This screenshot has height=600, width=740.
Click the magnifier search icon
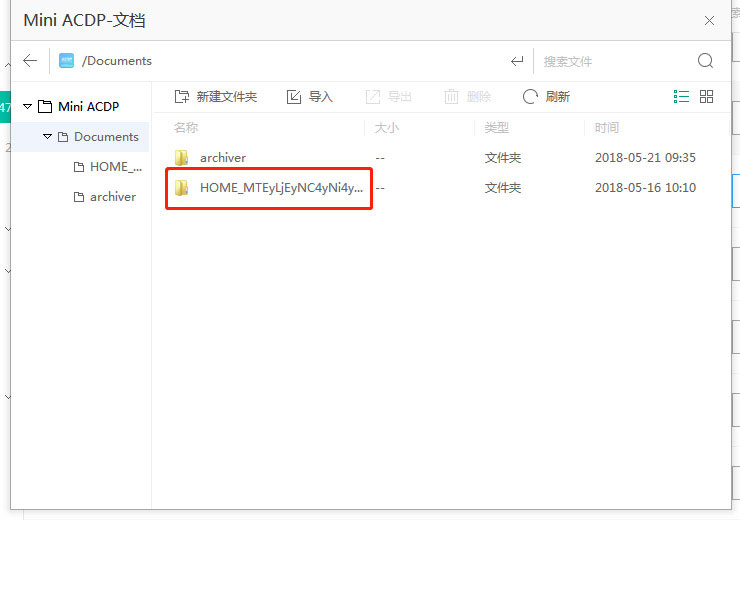(x=706, y=60)
